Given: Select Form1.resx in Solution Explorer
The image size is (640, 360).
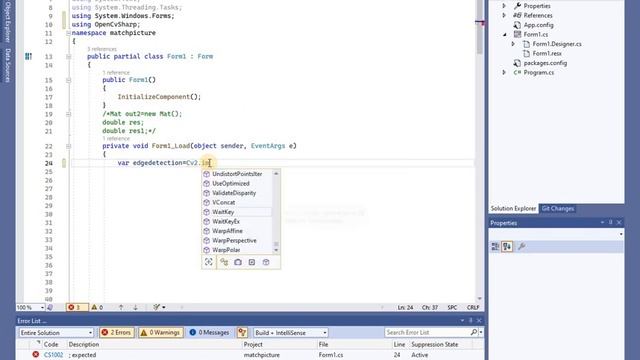Looking at the screenshot, I should tap(547, 53).
